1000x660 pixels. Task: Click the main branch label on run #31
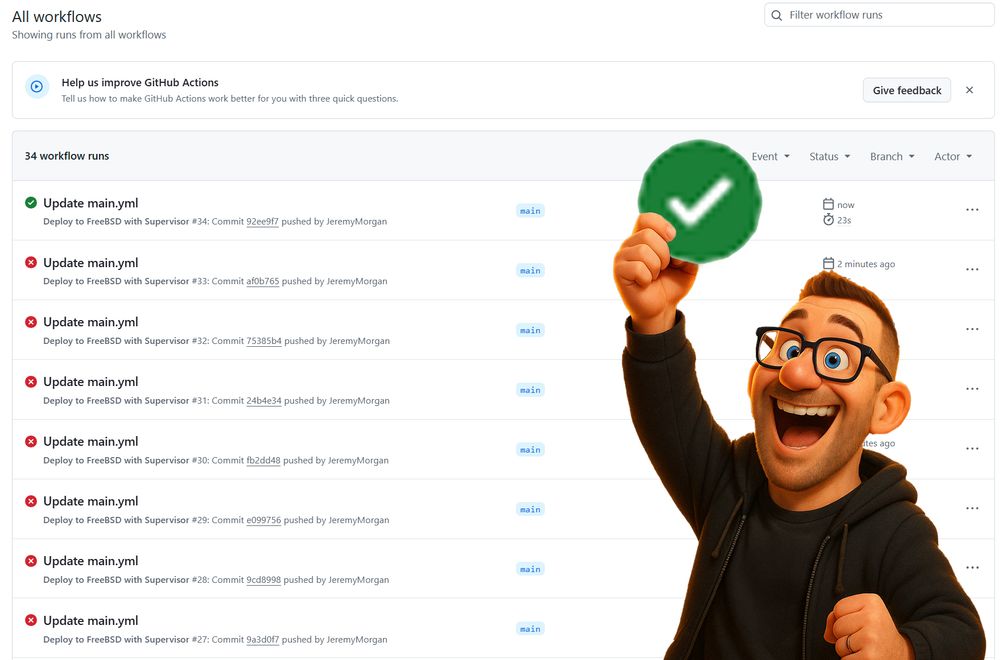click(x=530, y=390)
